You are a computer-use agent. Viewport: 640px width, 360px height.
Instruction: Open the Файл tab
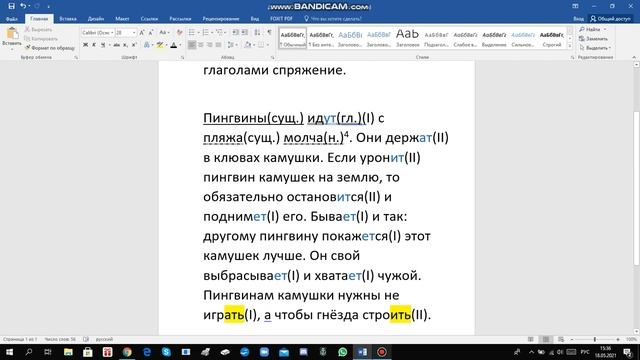point(12,19)
